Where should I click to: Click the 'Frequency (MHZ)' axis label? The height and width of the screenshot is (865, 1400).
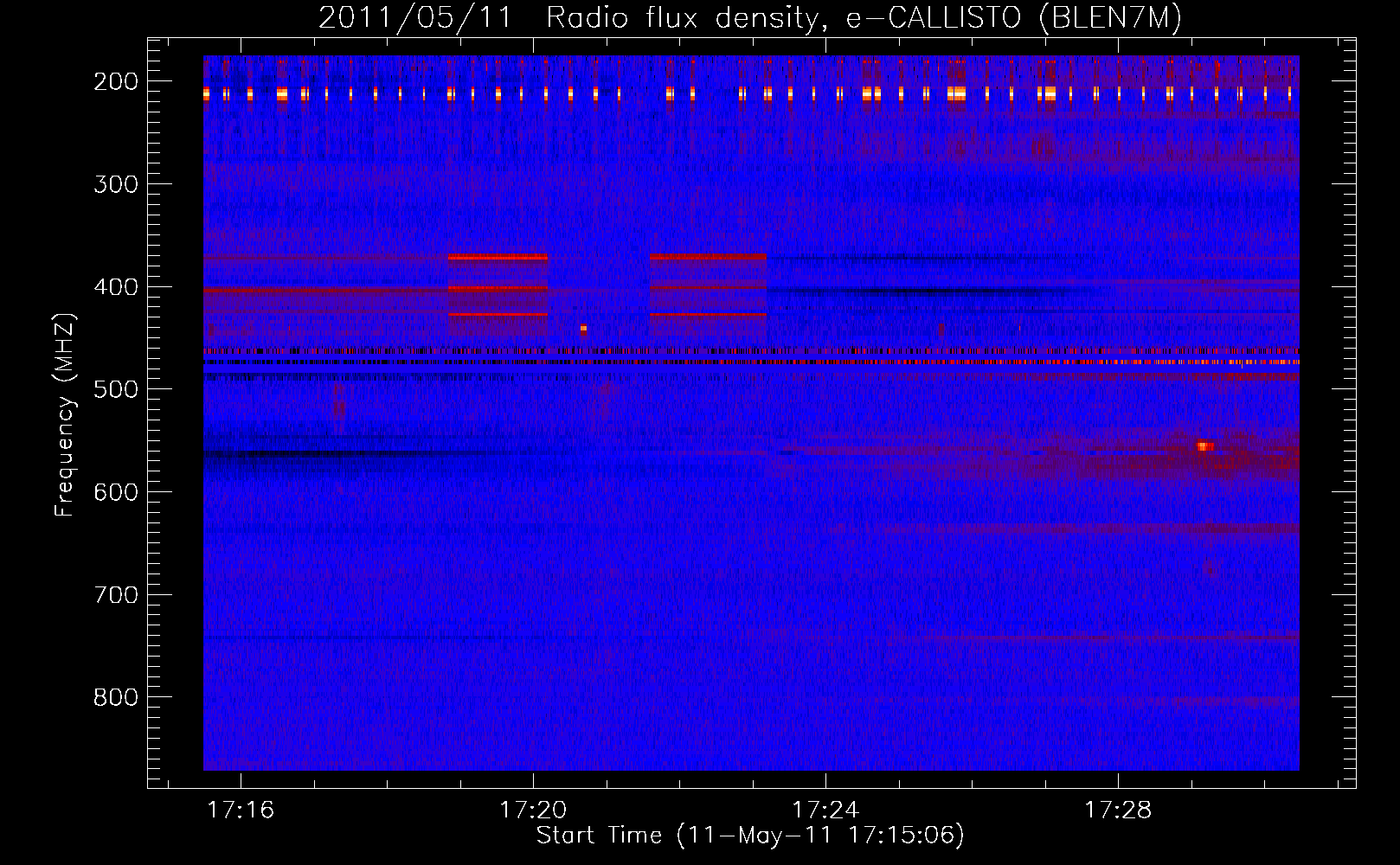[65, 414]
